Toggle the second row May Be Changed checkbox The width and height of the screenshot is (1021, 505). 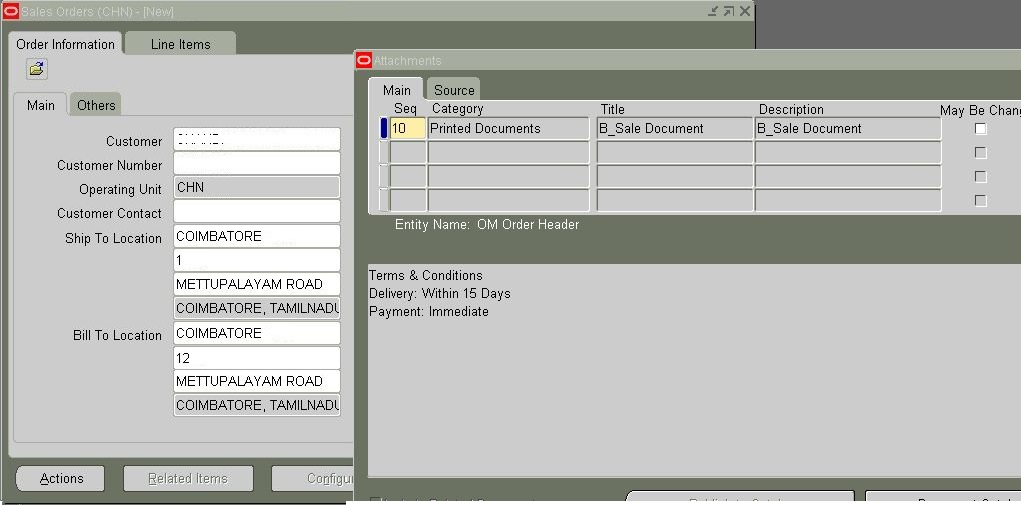(980, 153)
